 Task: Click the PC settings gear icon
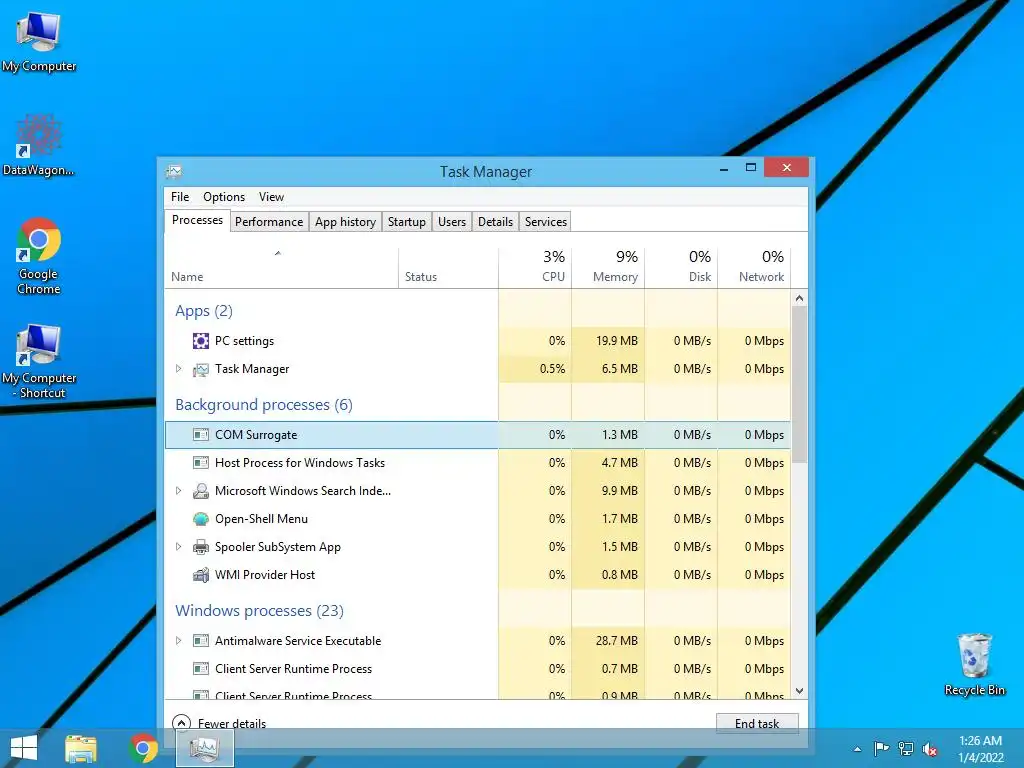(x=200, y=341)
